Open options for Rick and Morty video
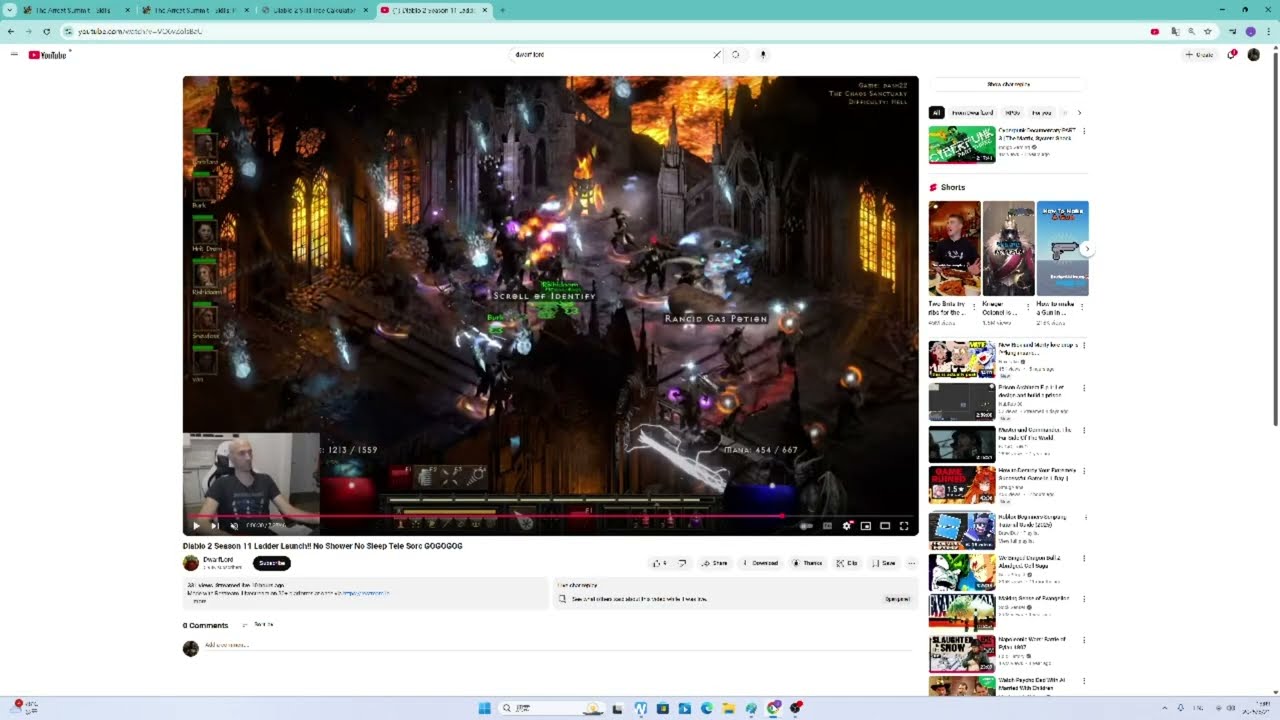Viewport: 1280px width, 720px height. (x=1084, y=346)
